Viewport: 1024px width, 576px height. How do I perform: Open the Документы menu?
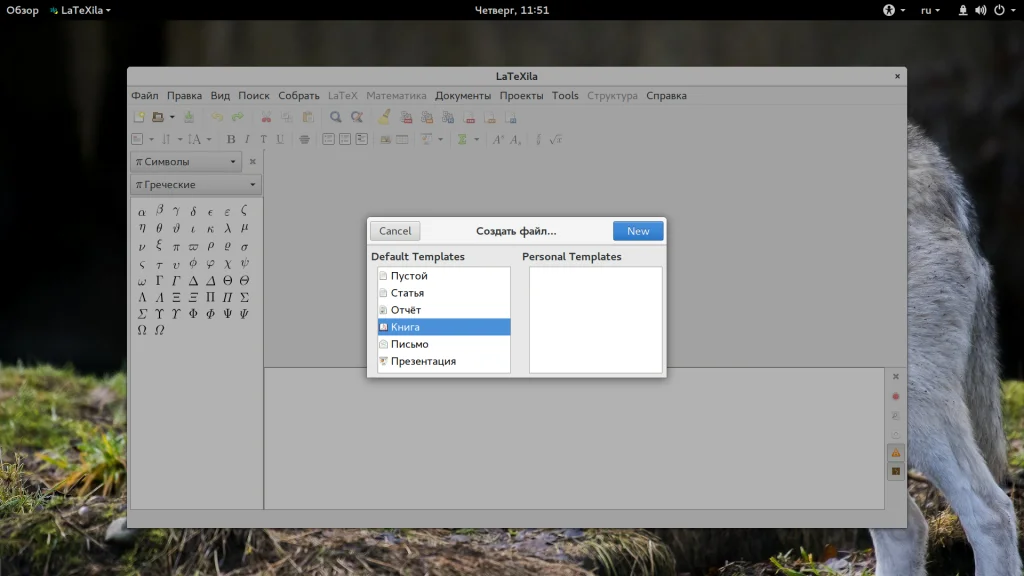click(x=463, y=96)
